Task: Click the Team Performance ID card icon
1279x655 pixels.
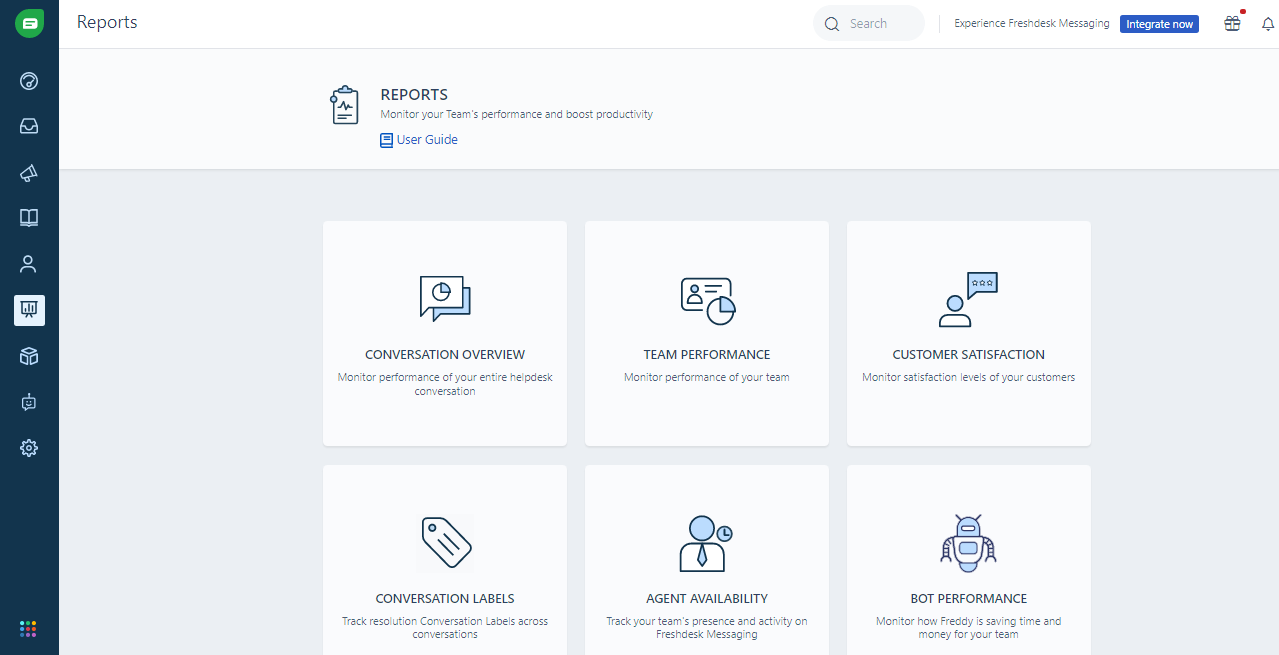Action: click(x=708, y=301)
